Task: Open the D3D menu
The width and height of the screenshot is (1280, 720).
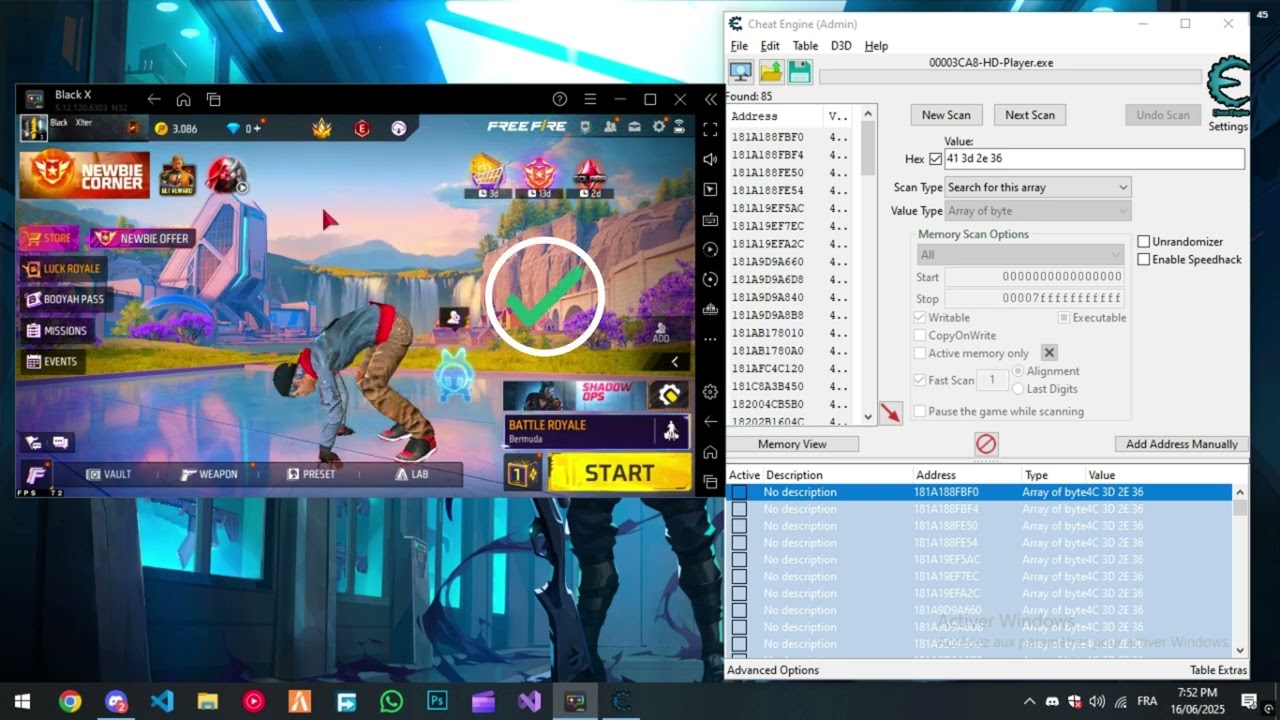Action: (841, 46)
